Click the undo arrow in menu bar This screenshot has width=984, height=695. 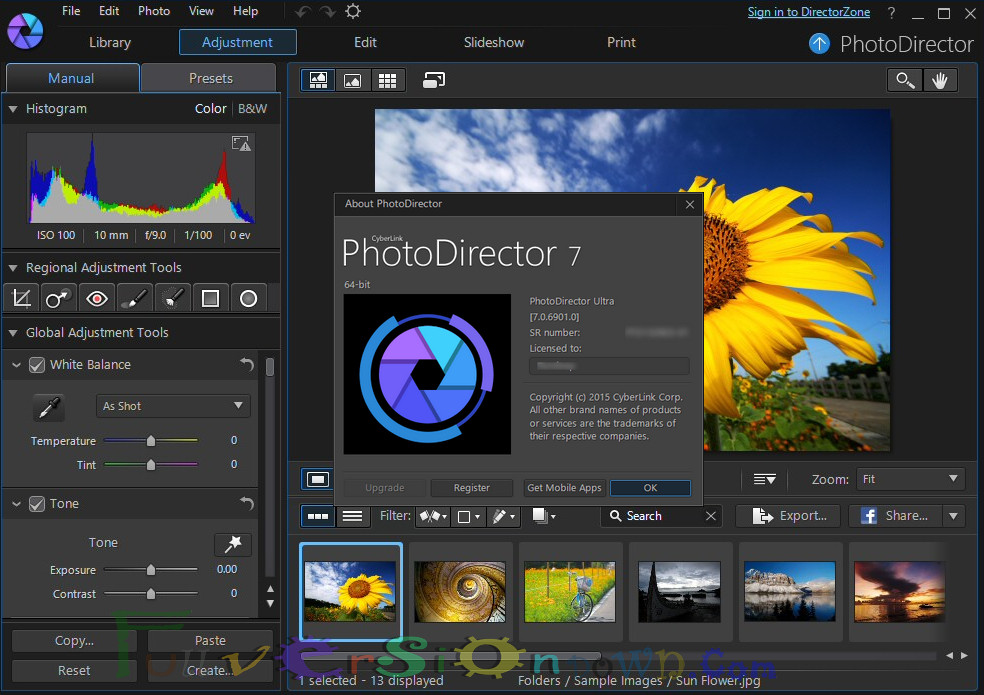[x=303, y=11]
